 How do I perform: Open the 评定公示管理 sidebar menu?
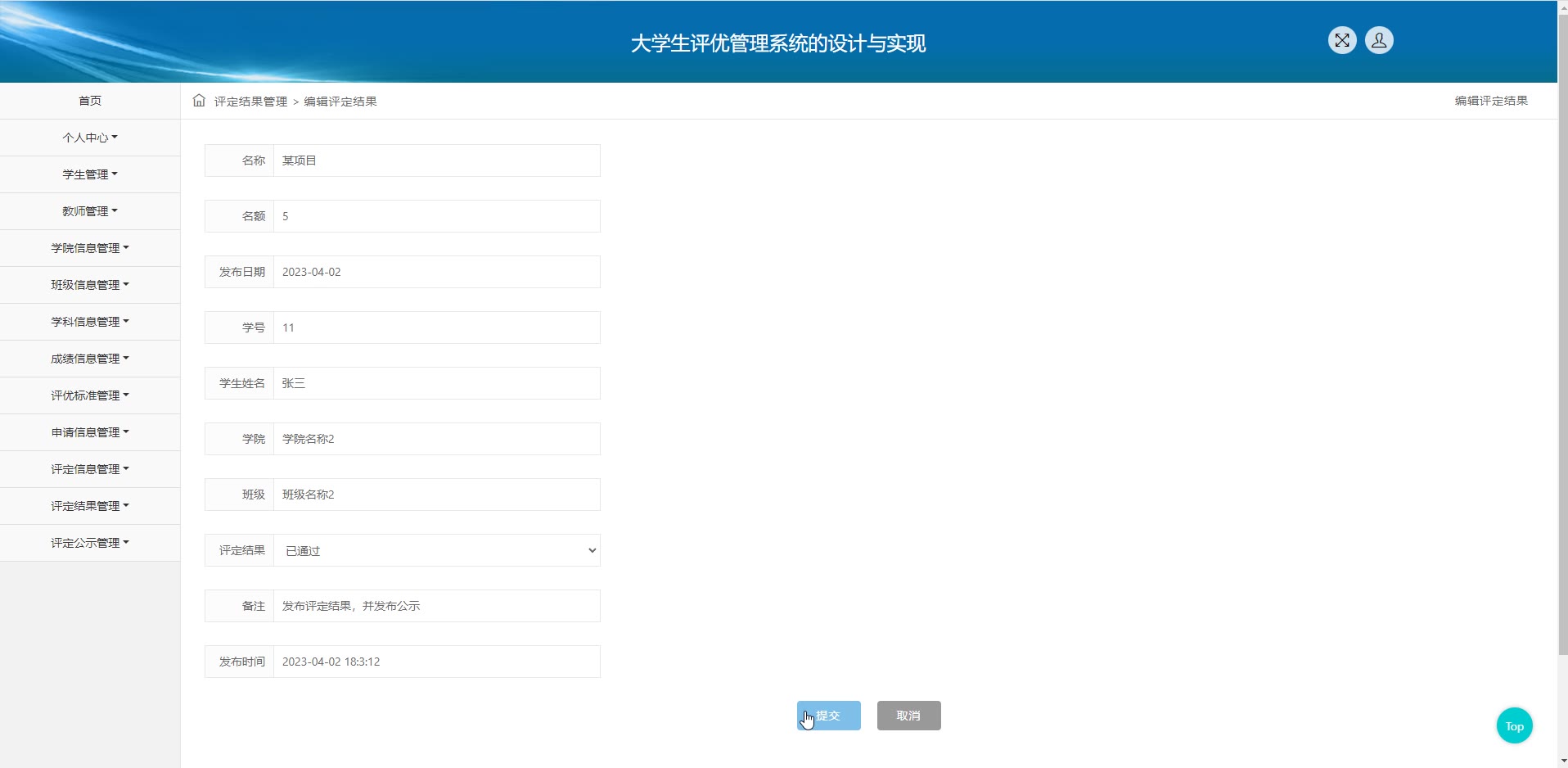click(90, 543)
